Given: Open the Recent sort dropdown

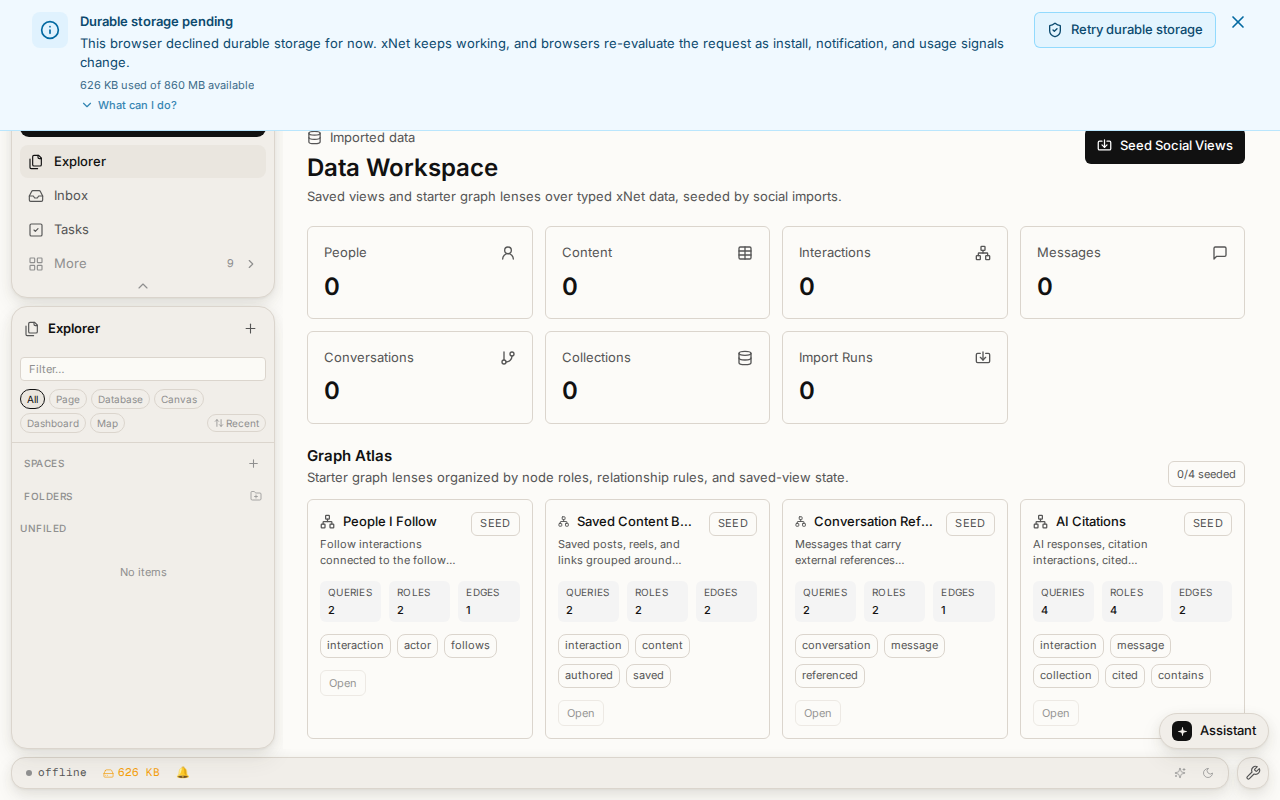Looking at the screenshot, I should coord(236,423).
